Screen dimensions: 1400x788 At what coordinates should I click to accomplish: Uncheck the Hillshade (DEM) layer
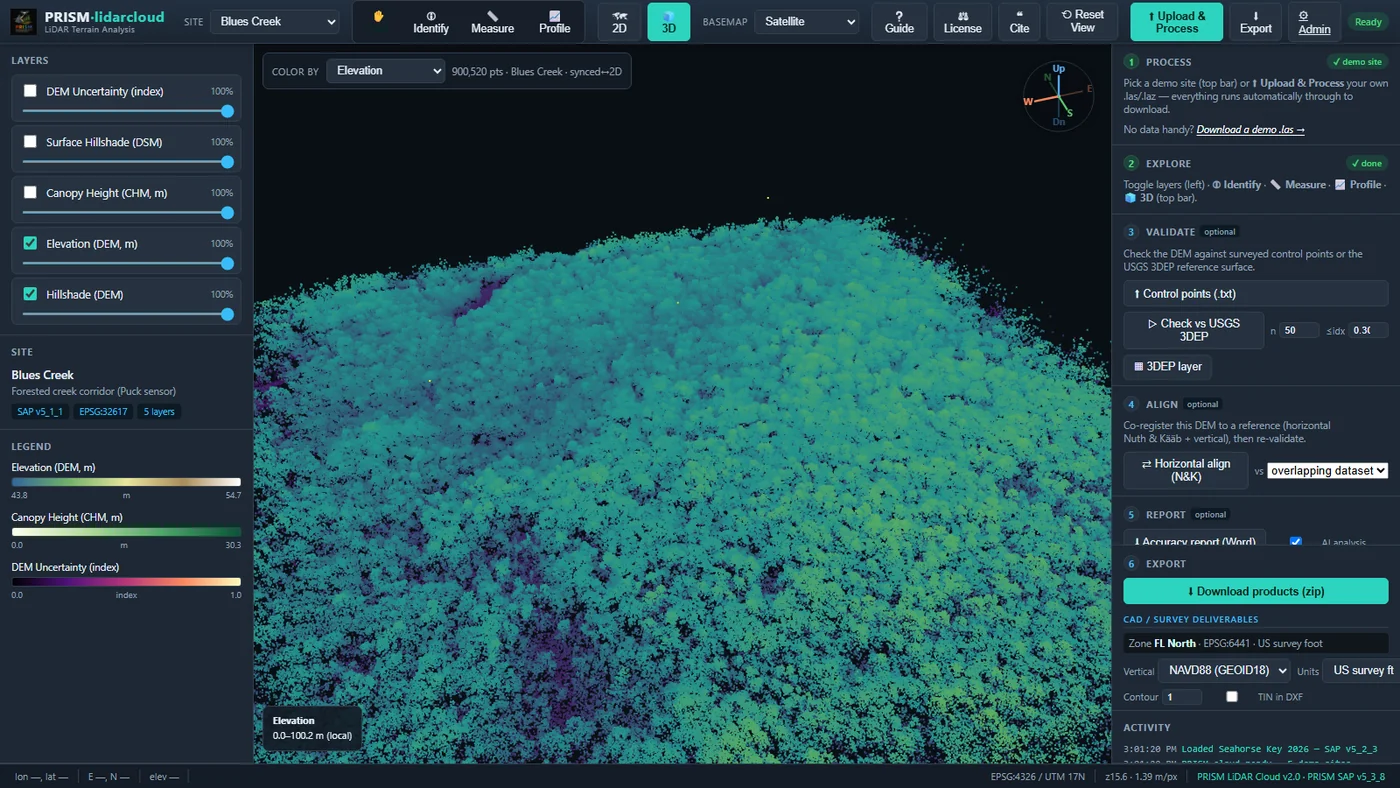point(30,294)
